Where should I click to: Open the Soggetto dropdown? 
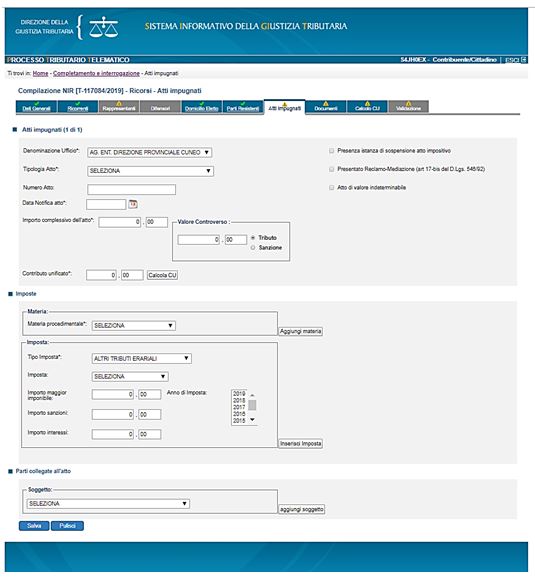pos(108,504)
